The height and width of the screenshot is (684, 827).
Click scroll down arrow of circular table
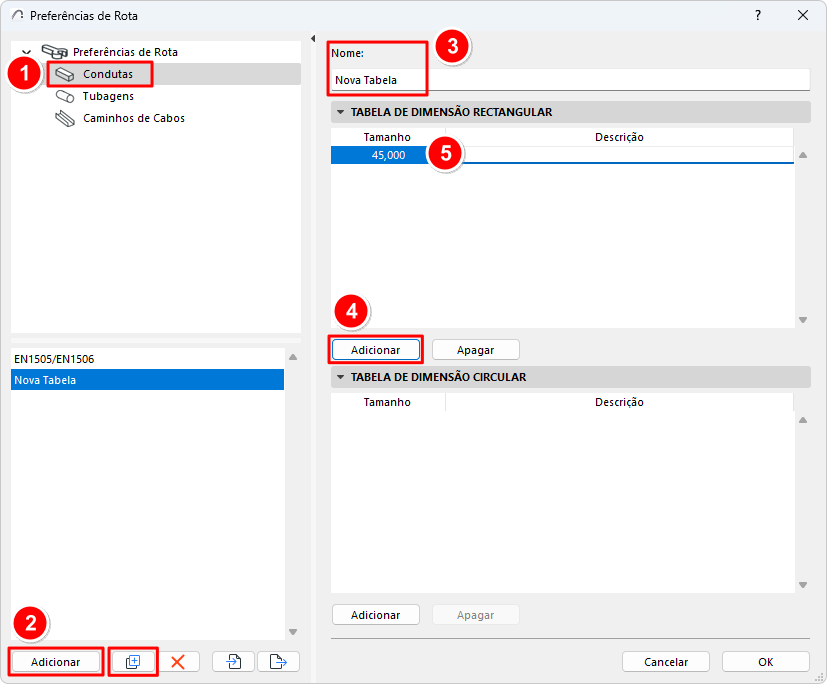[x=803, y=585]
